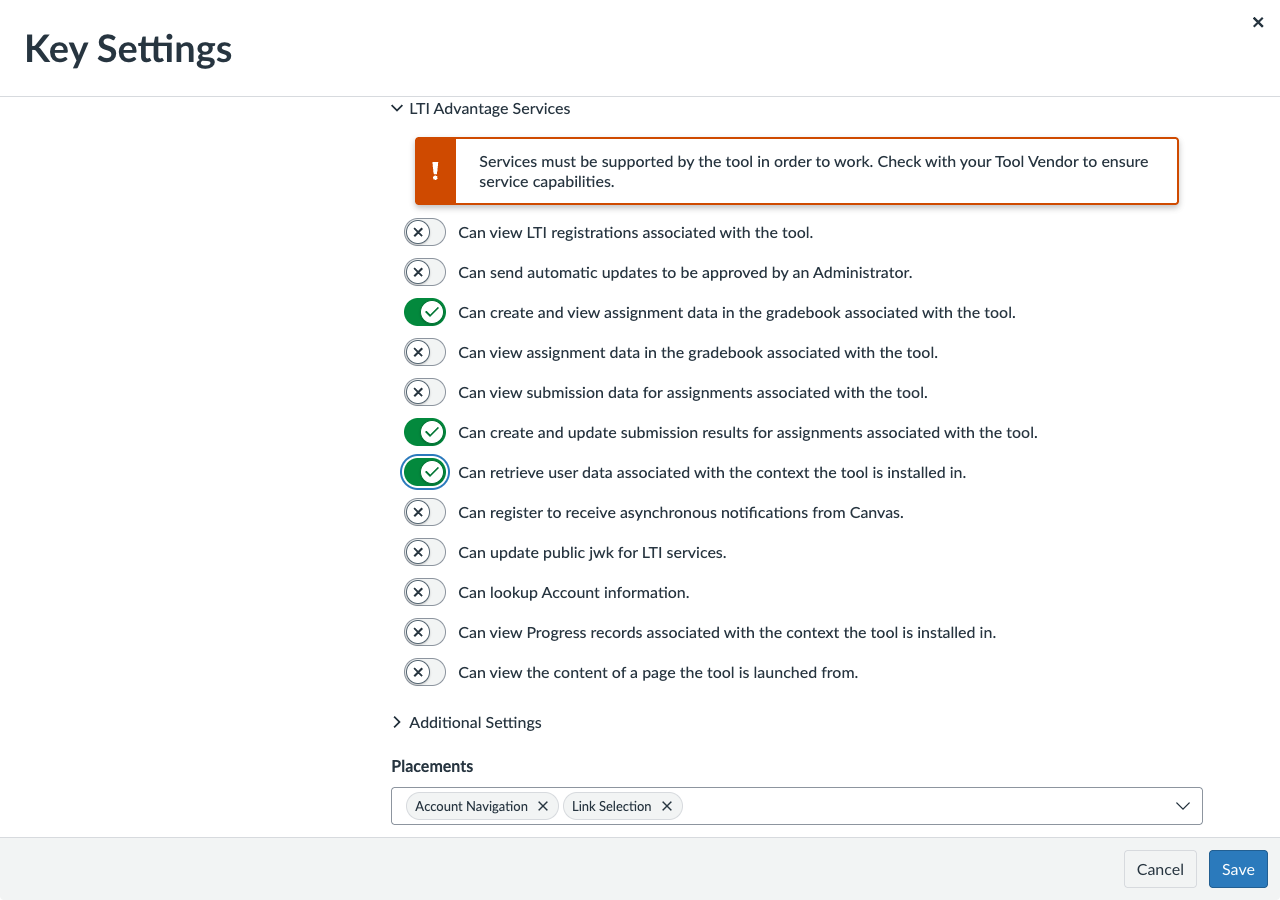The image size is (1280, 900).
Task: Disable create and view assignment data toggle
Action: pyautogui.click(x=425, y=313)
